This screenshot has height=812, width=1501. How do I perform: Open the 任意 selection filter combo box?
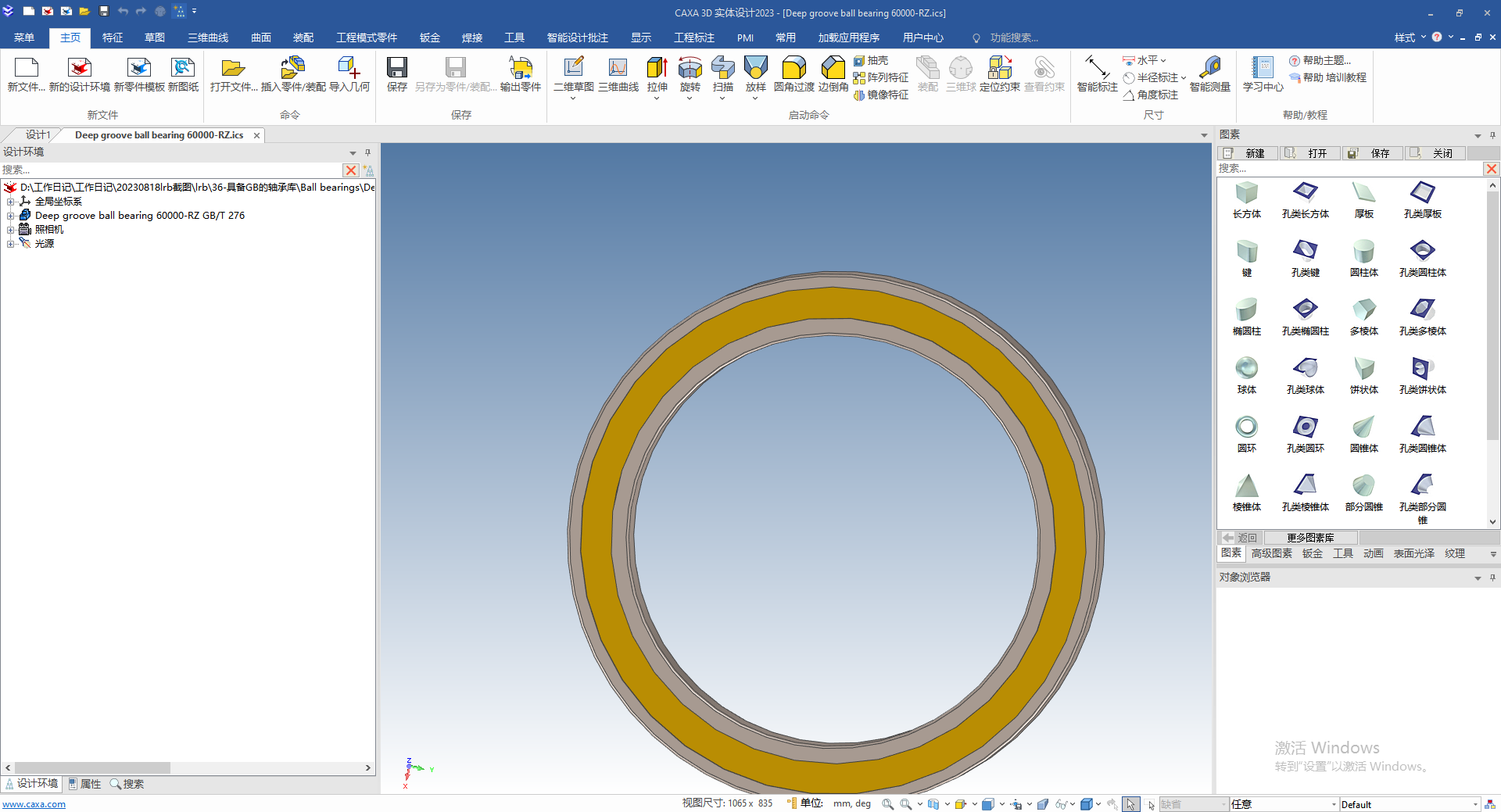(1284, 804)
